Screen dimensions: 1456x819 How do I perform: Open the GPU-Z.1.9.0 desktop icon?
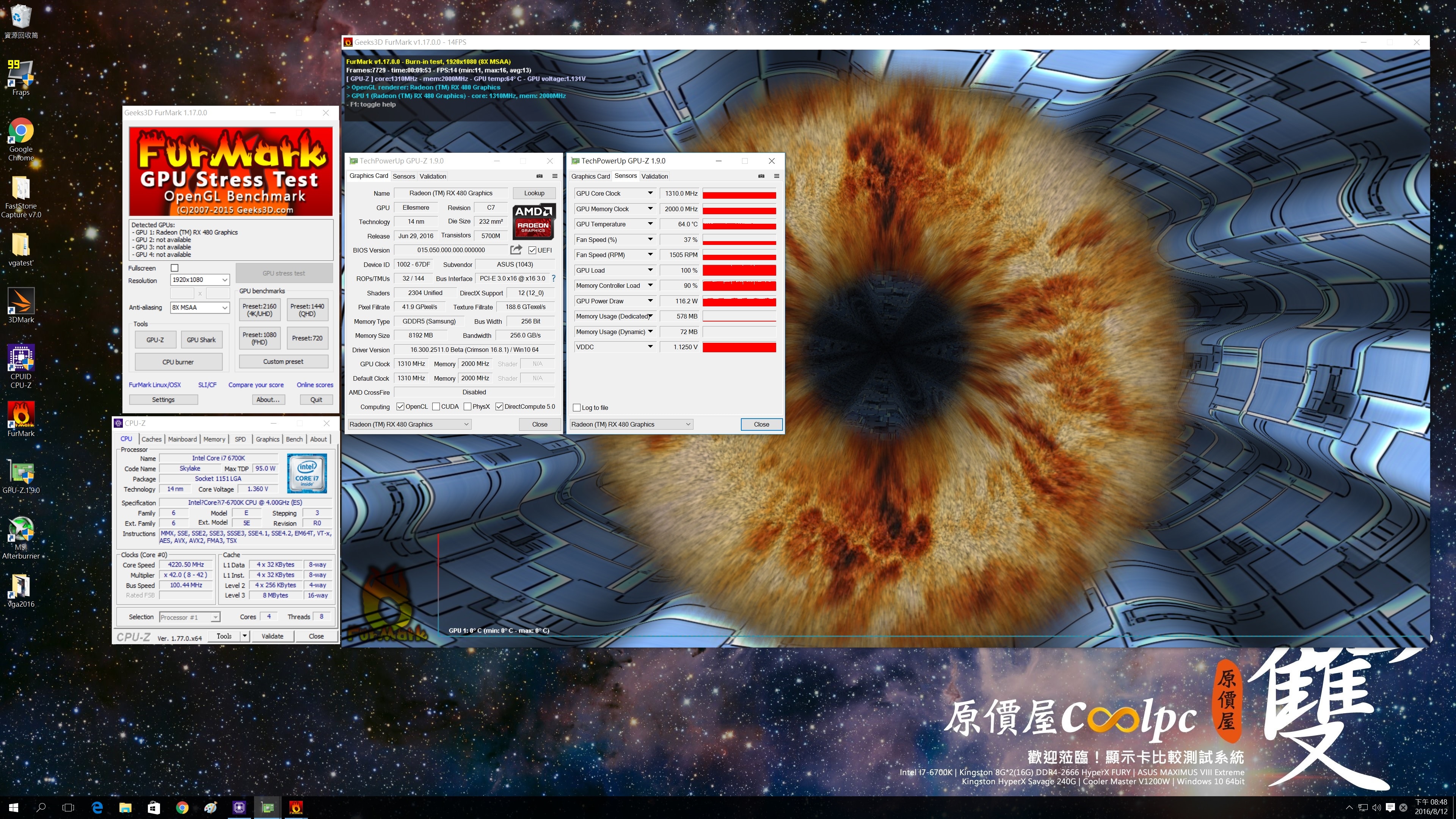click(x=21, y=476)
